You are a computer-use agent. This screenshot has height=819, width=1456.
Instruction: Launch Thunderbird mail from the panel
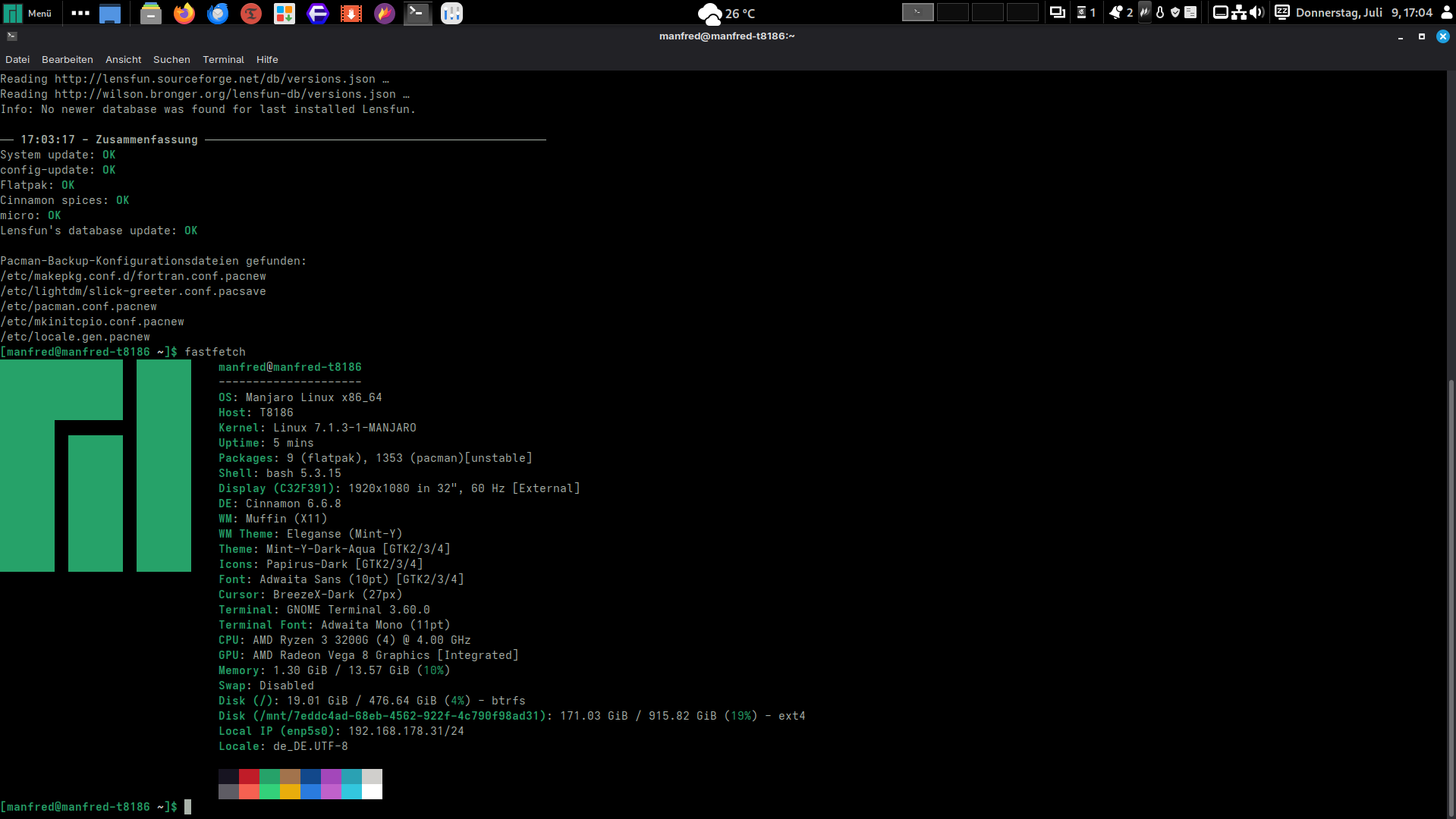click(218, 13)
